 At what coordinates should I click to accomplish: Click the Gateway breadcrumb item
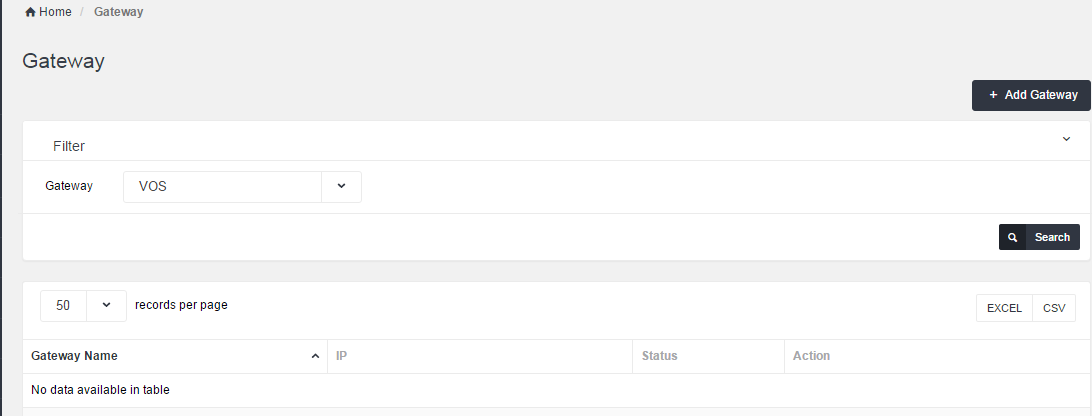119,12
